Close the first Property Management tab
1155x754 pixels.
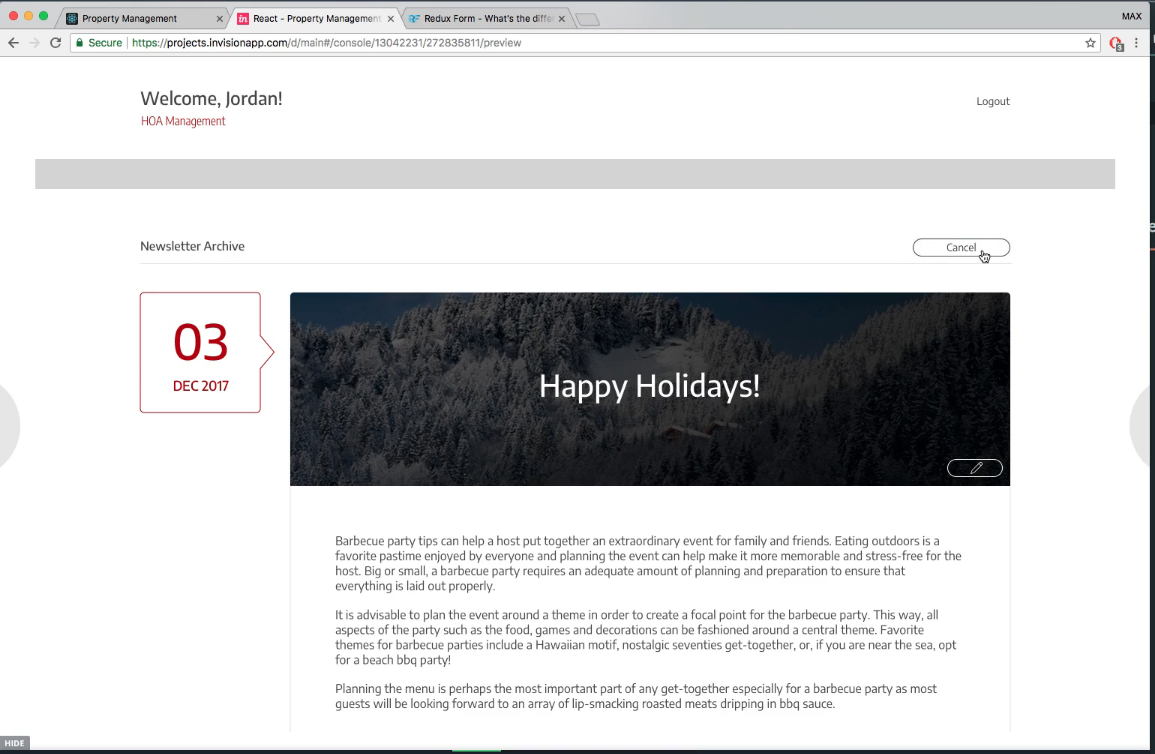pos(220,19)
